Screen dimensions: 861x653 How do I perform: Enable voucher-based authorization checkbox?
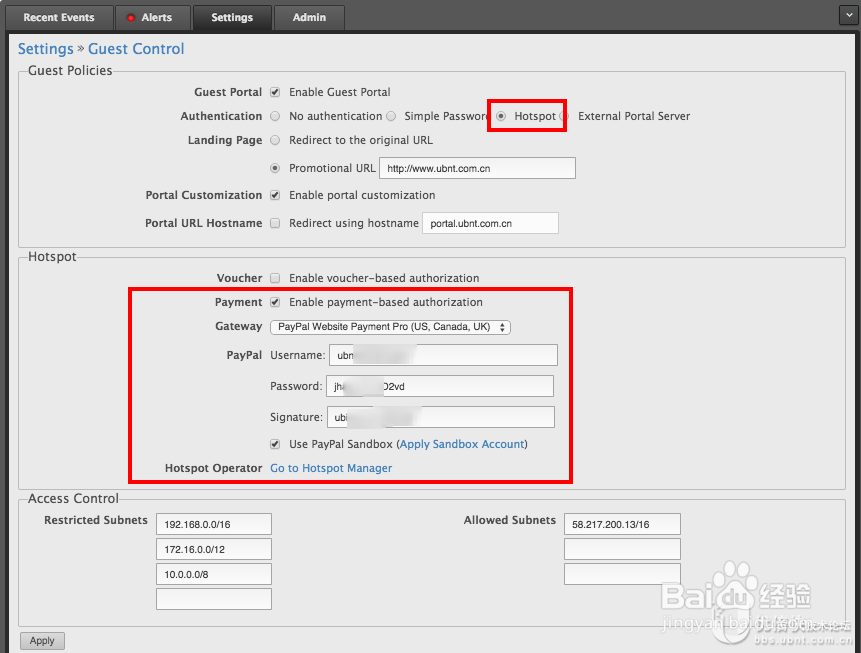tap(275, 278)
